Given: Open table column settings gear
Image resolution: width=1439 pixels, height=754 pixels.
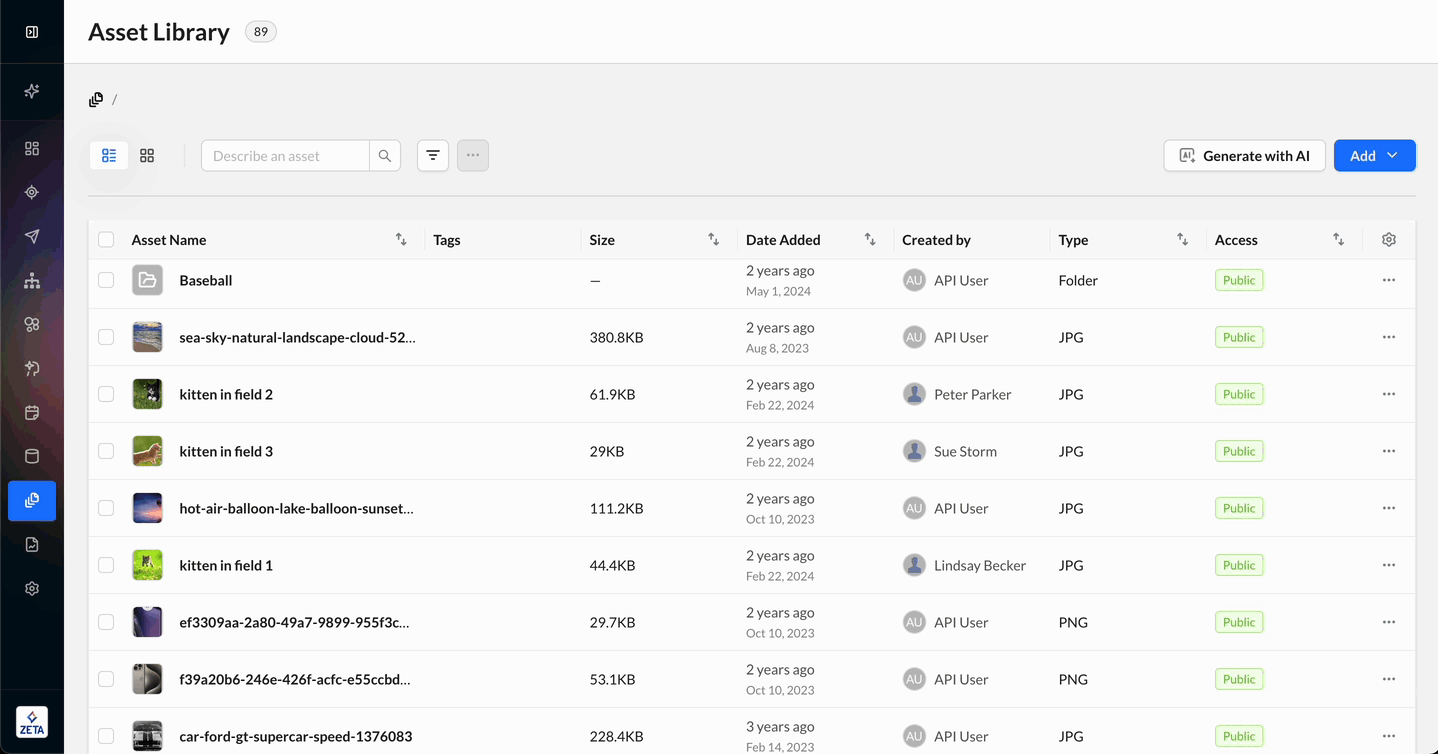Looking at the screenshot, I should pyautogui.click(x=1389, y=240).
